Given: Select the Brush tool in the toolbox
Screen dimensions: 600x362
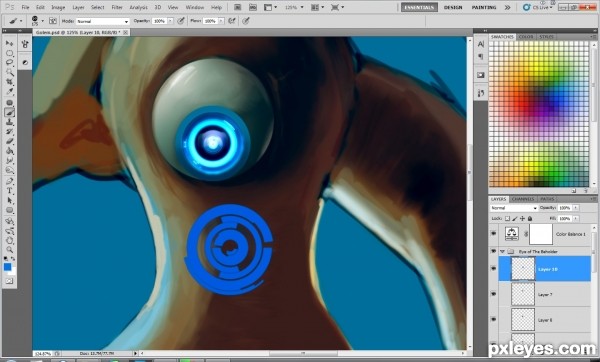Looking at the screenshot, I should [10, 113].
